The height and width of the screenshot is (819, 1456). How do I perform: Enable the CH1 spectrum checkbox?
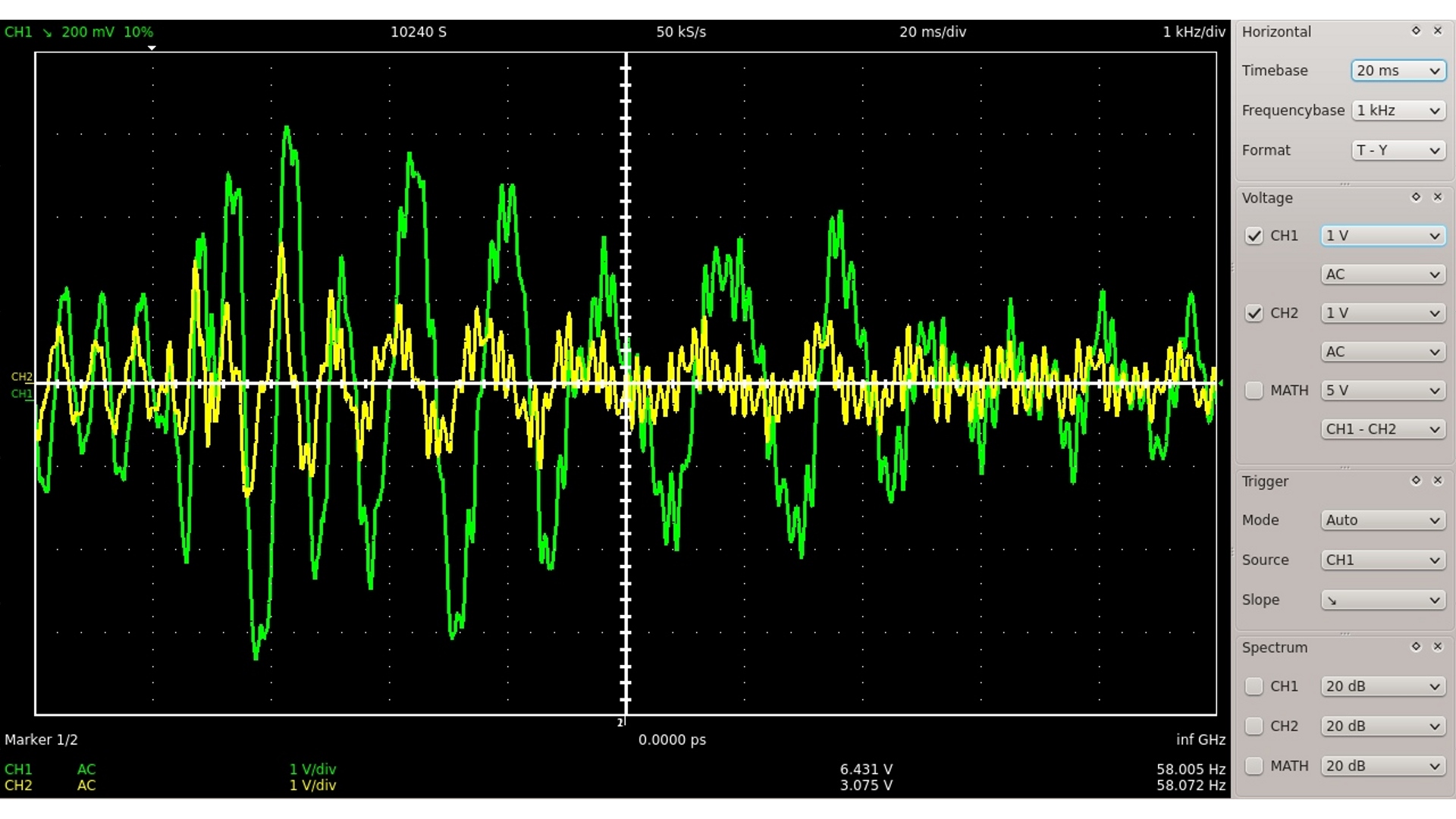pyautogui.click(x=1254, y=686)
